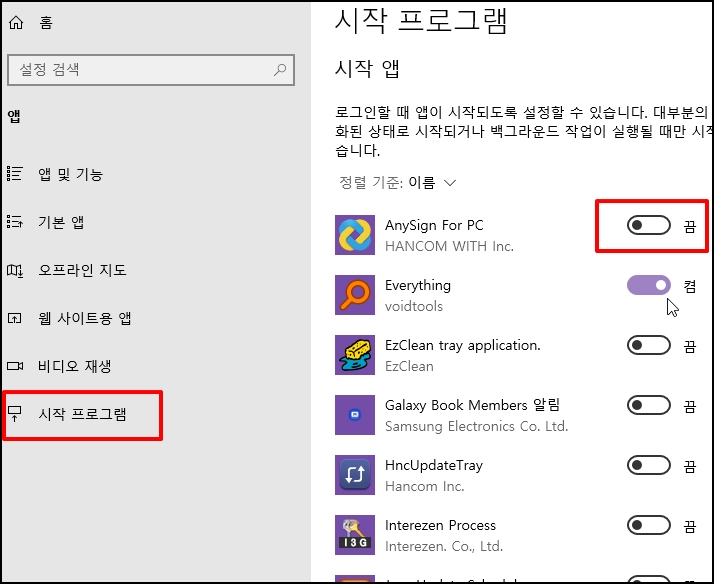Click the apps for websites (웹 사이트용 앱) icon
Screen dimensions: 714x584
click(15, 318)
